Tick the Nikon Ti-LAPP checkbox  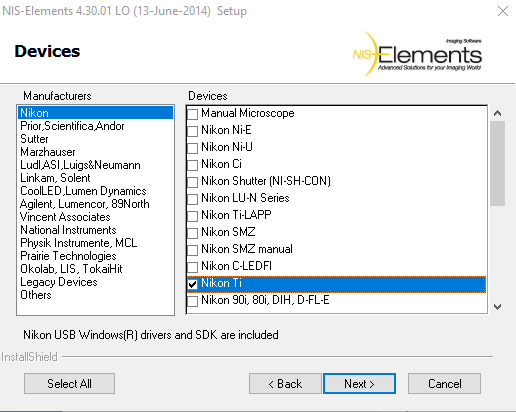point(192,216)
